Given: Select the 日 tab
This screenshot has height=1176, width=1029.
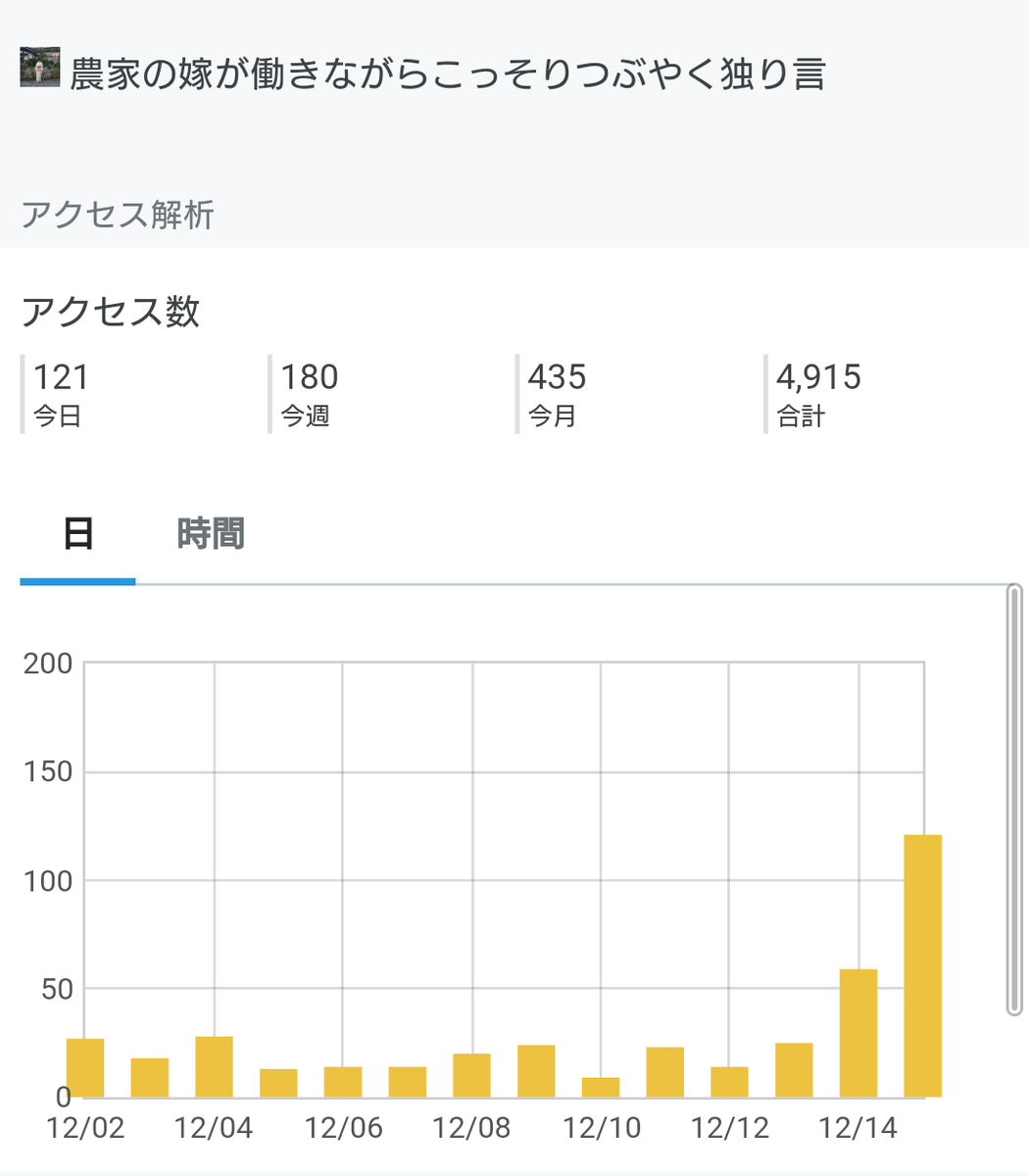Looking at the screenshot, I should [78, 535].
